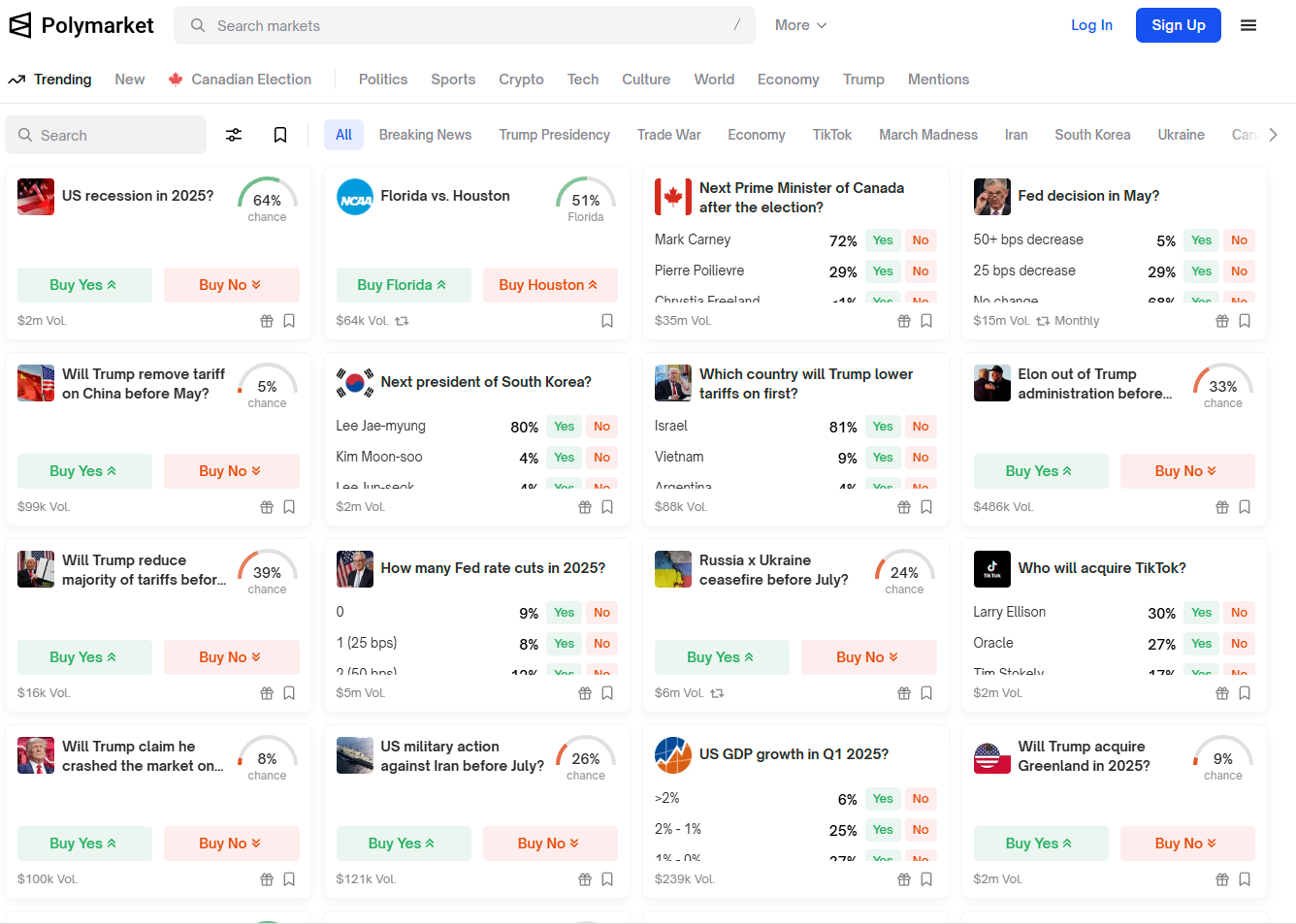Bookmark Elon out of Trump administration market
Screen dimensions: 1296x924
(x=1245, y=507)
